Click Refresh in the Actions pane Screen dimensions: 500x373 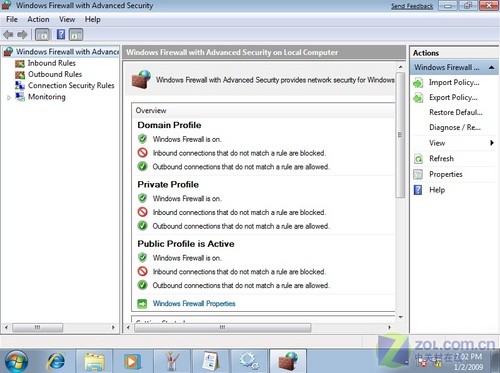click(x=441, y=159)
